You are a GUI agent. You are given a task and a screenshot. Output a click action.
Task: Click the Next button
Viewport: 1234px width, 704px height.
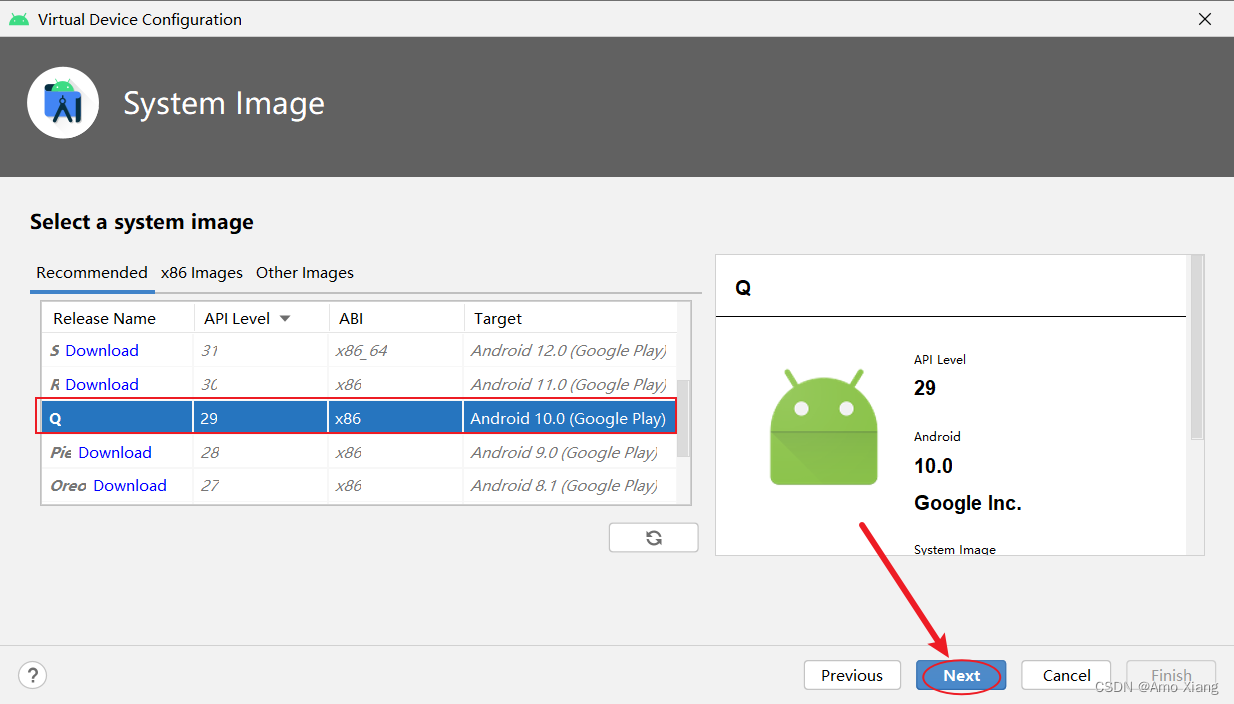(961, 675)
